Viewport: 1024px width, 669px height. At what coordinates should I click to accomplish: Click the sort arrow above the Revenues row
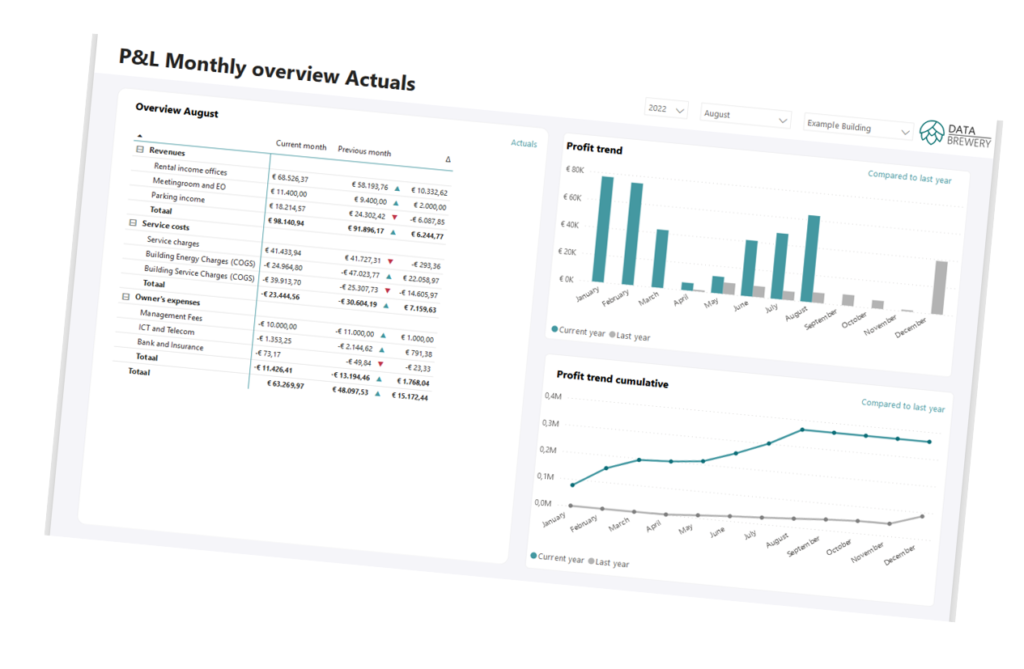139,135
